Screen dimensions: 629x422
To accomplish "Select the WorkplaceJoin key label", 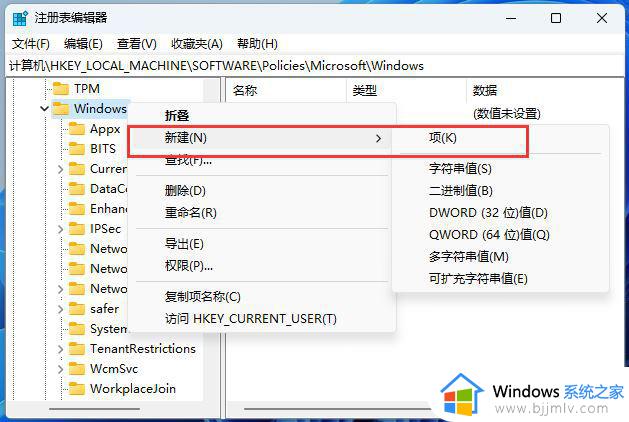I will [x=133, y=389].
